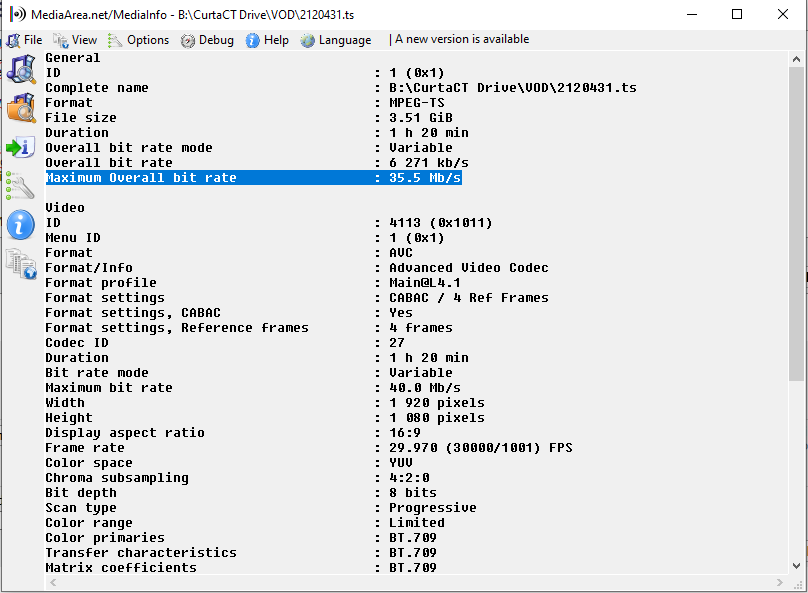The height and width of the screenshot is (593, 808).
Task: Click the Open File sidebar icon
Action: [x=21, y=69]
